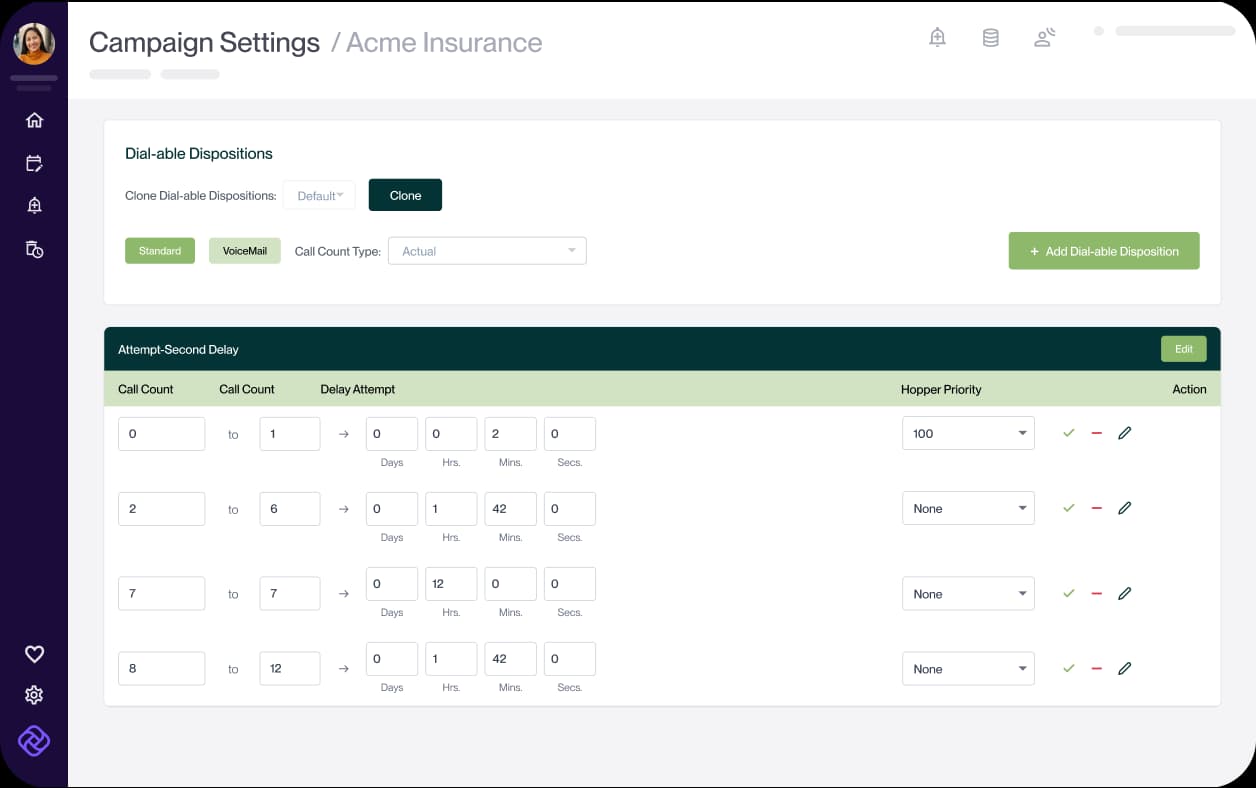1256x788 pixels.
Task: Click the database icon in header
Action: [x=990, y=38]
